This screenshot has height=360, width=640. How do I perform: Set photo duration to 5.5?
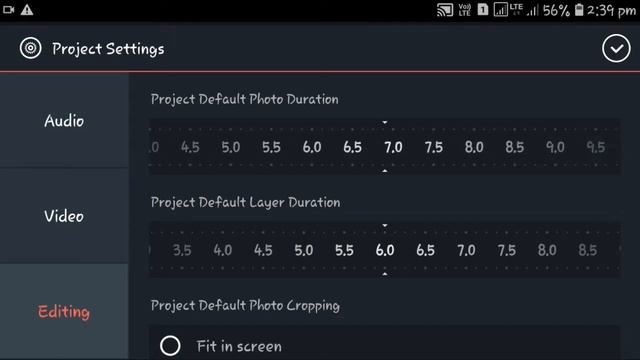tap(271, 147)
